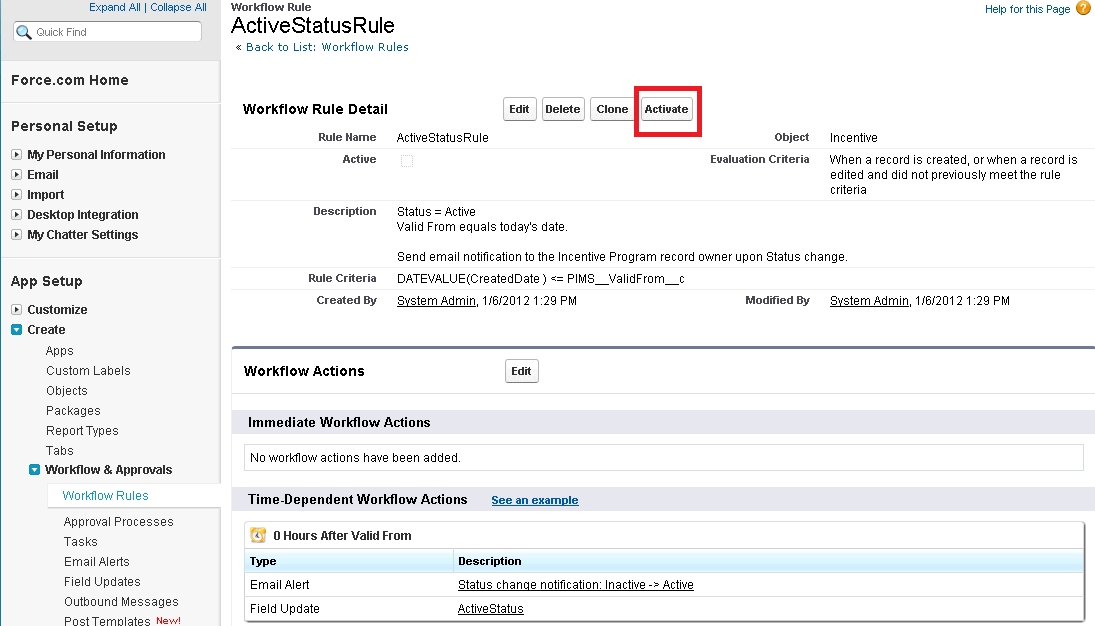Click the Activate button
The height and width of the screenshot is (626, 1095).
point(666,109)
